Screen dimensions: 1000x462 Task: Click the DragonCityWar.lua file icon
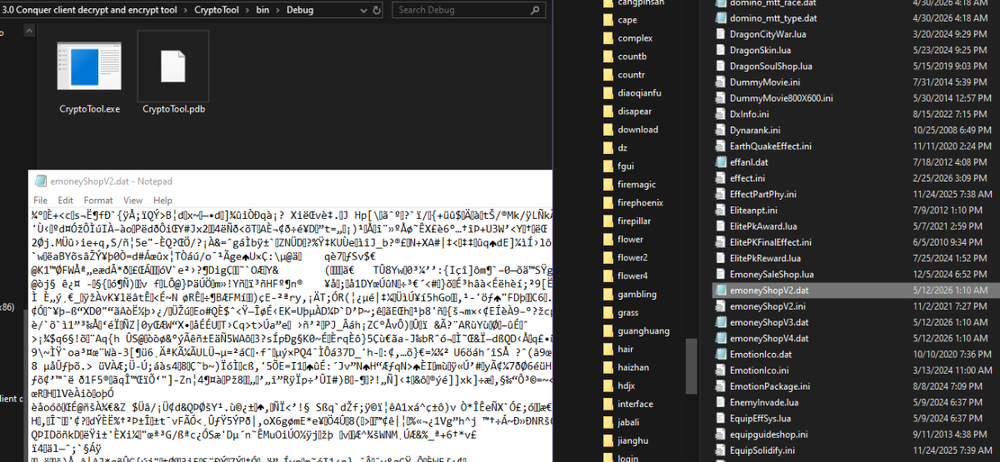point(720,34)
